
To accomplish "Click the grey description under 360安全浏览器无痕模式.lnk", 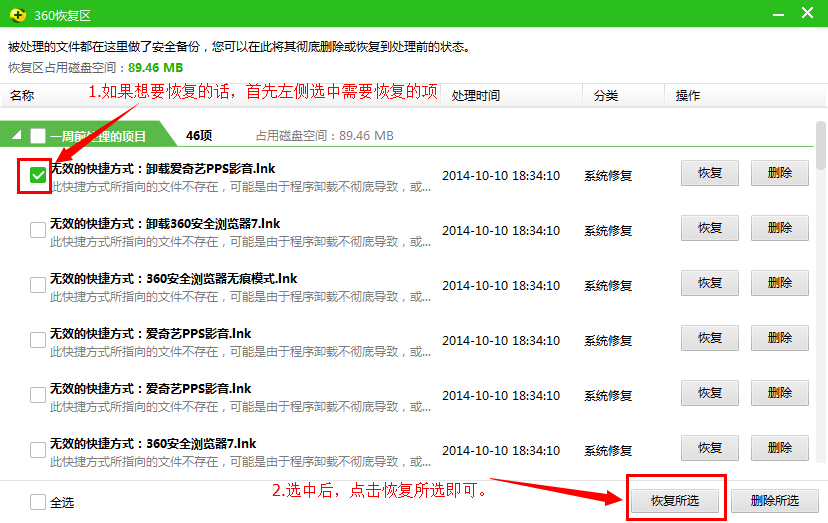I will (240, 297).
